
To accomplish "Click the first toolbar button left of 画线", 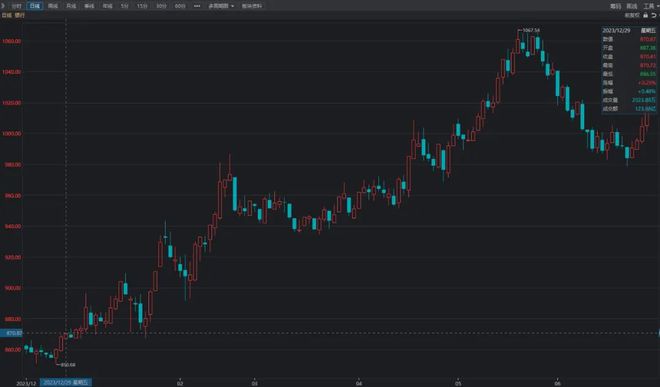I will pyautogui.click(x=615, y=6).
